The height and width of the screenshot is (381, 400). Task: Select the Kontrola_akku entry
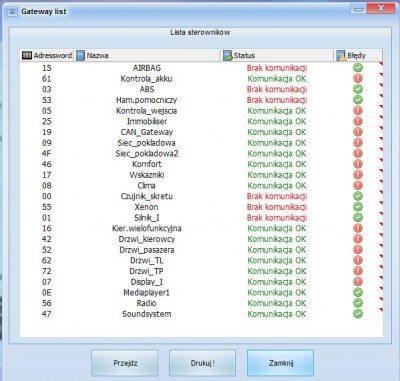click(146, 79)
